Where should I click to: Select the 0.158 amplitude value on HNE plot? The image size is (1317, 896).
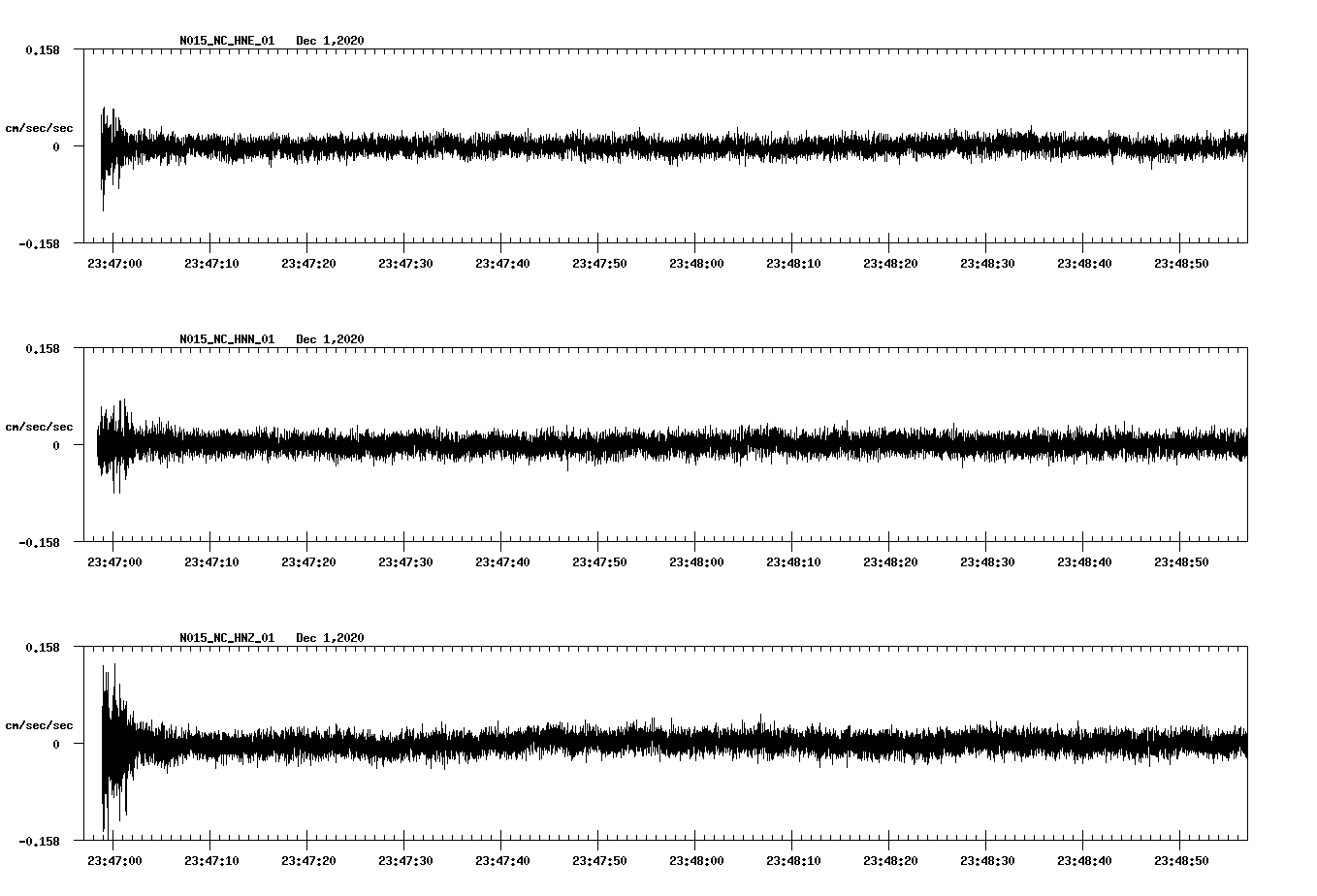[44, 50]
